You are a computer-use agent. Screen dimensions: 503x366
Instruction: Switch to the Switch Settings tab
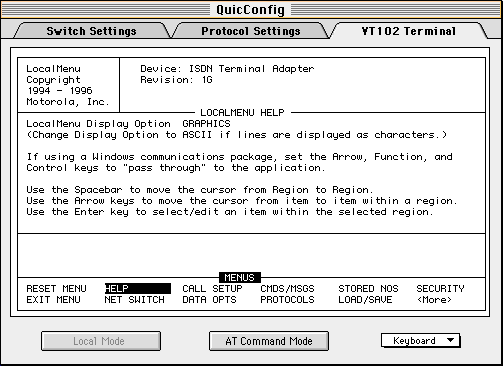pos(92,31)
